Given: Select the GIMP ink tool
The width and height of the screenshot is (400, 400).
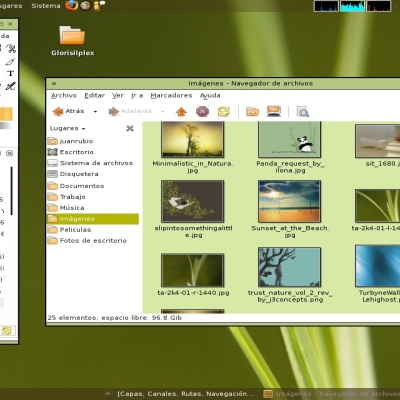Looking at the screenshot, I should (10, 86).
